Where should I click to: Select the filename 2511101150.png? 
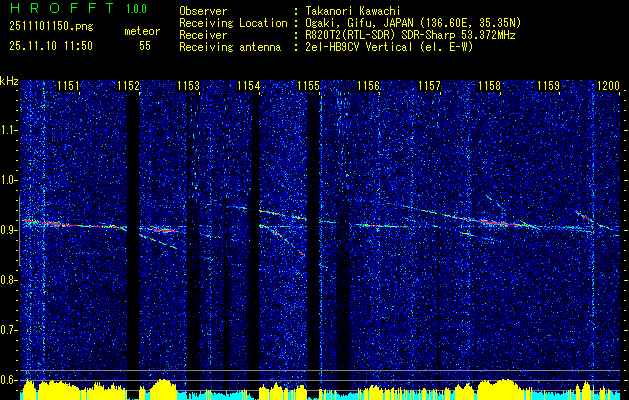[51, 27]
